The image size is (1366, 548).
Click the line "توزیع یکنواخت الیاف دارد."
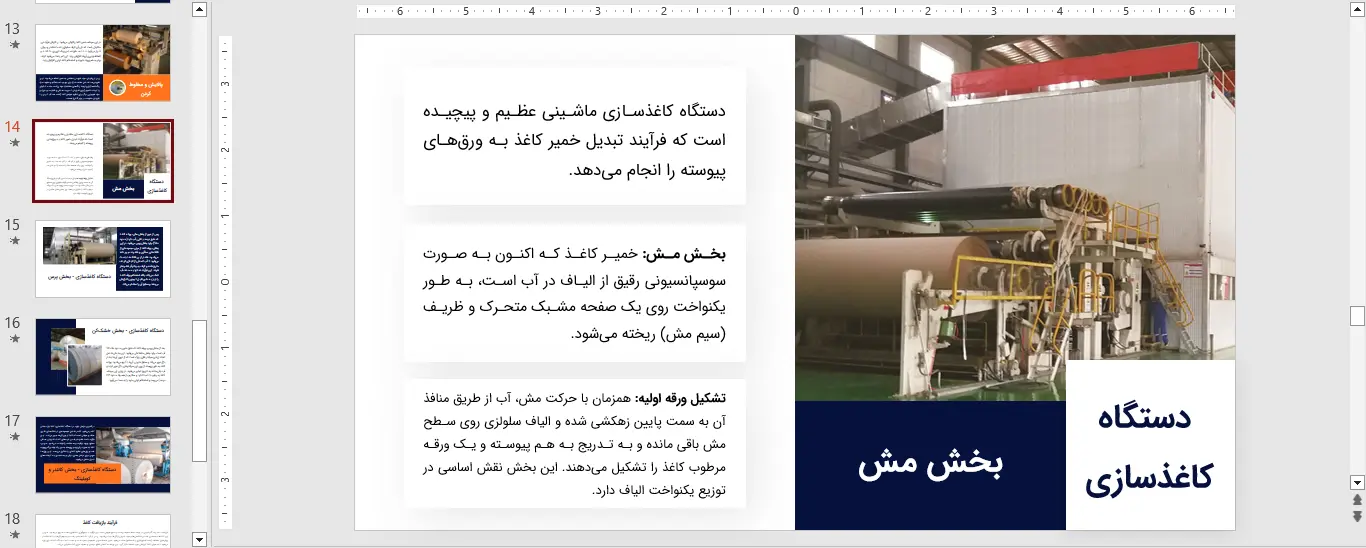(660, 490)
